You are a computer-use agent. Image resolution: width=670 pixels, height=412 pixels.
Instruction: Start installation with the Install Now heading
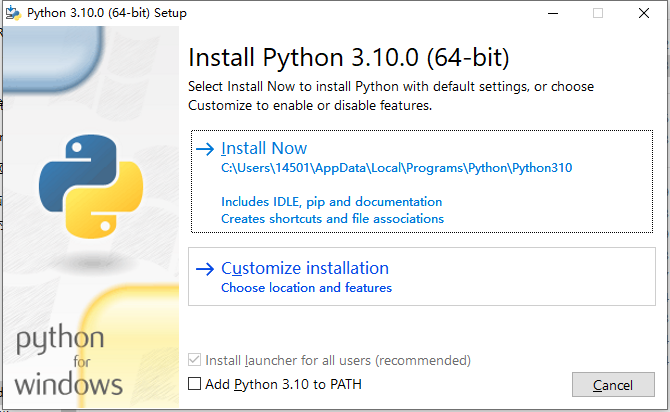264,149
